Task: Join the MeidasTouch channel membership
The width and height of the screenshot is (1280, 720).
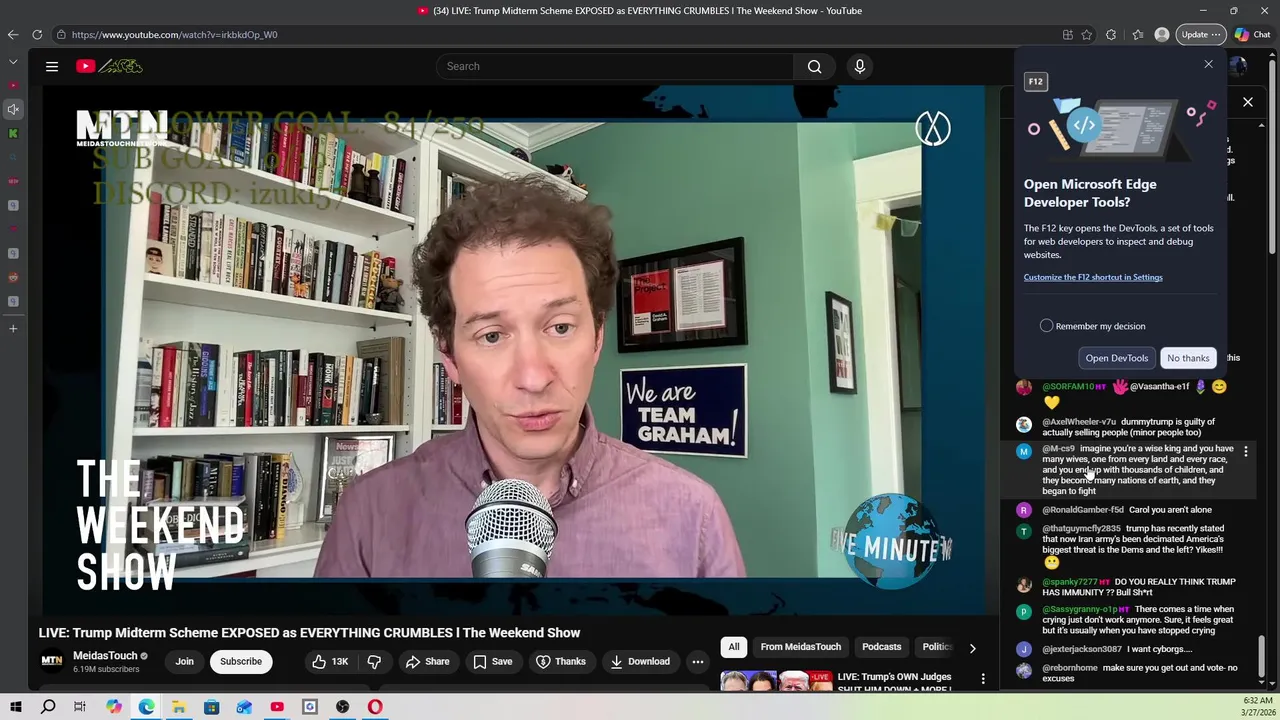Action: [185, 661]
